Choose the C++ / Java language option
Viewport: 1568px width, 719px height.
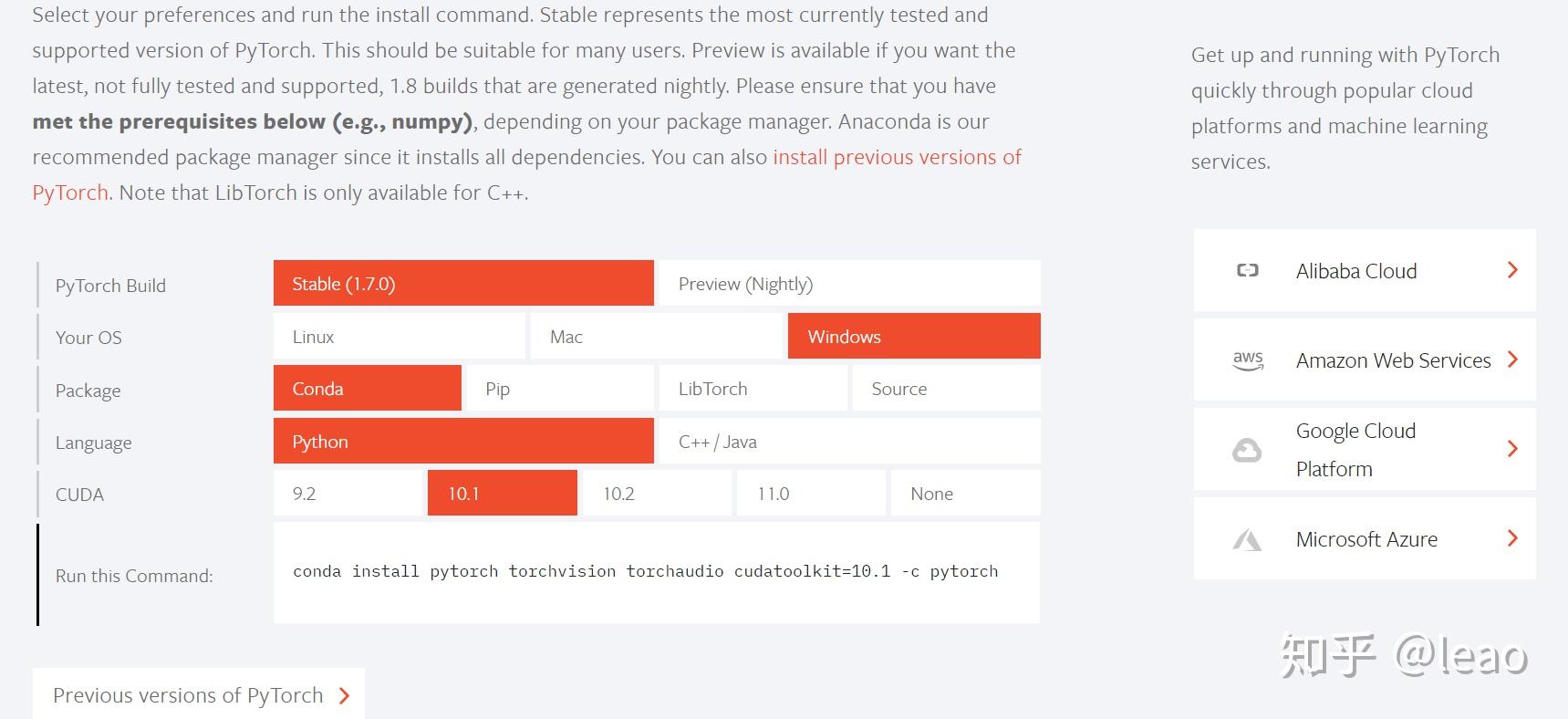coord(850,441)
